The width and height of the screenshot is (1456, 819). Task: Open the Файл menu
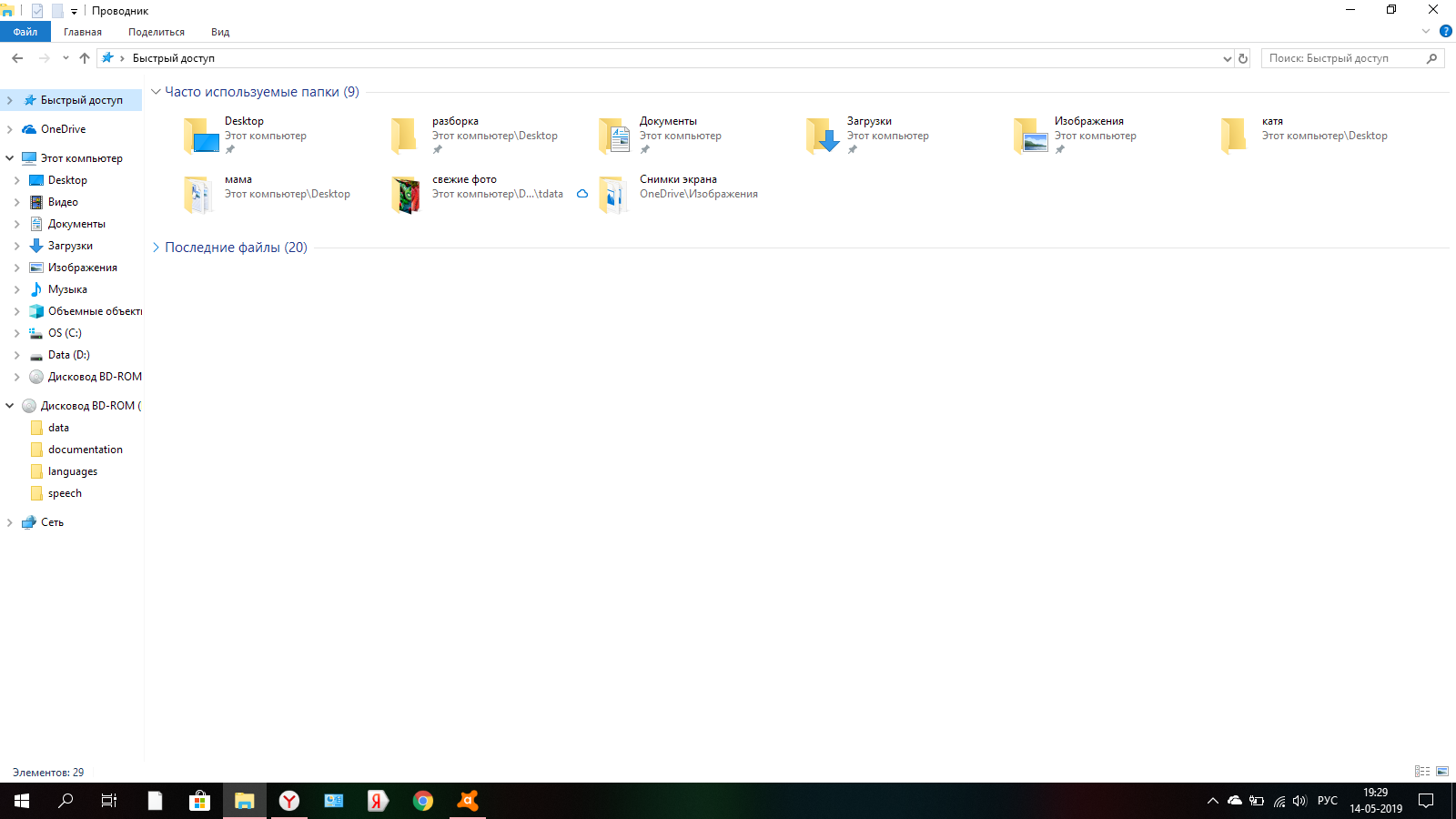coord(25,32)
